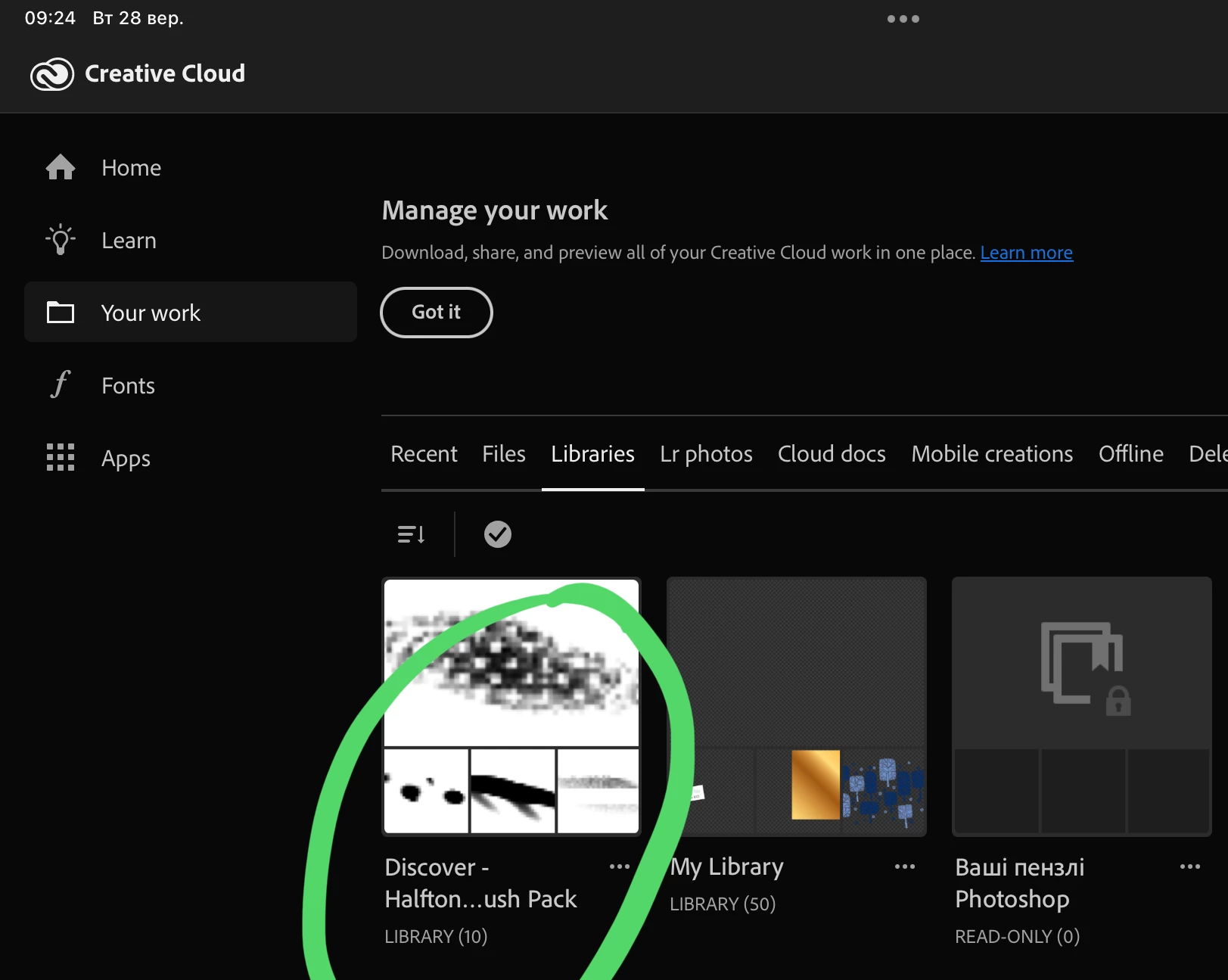Open Fonts in the sidebar
Image resolution: width=1228 pixels, height=980 pixels.
(191, 385)
